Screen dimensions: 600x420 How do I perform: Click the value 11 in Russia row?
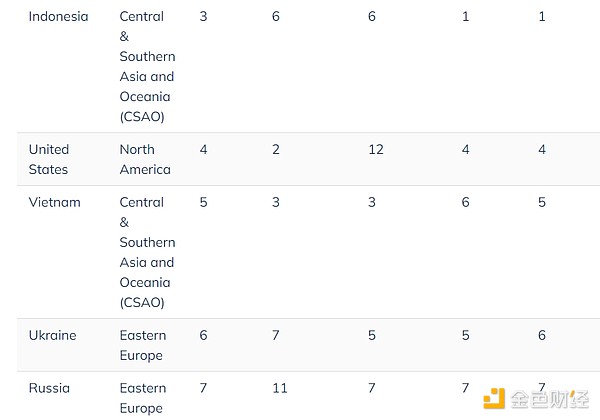pyautogui.click(x=279, y=388)
